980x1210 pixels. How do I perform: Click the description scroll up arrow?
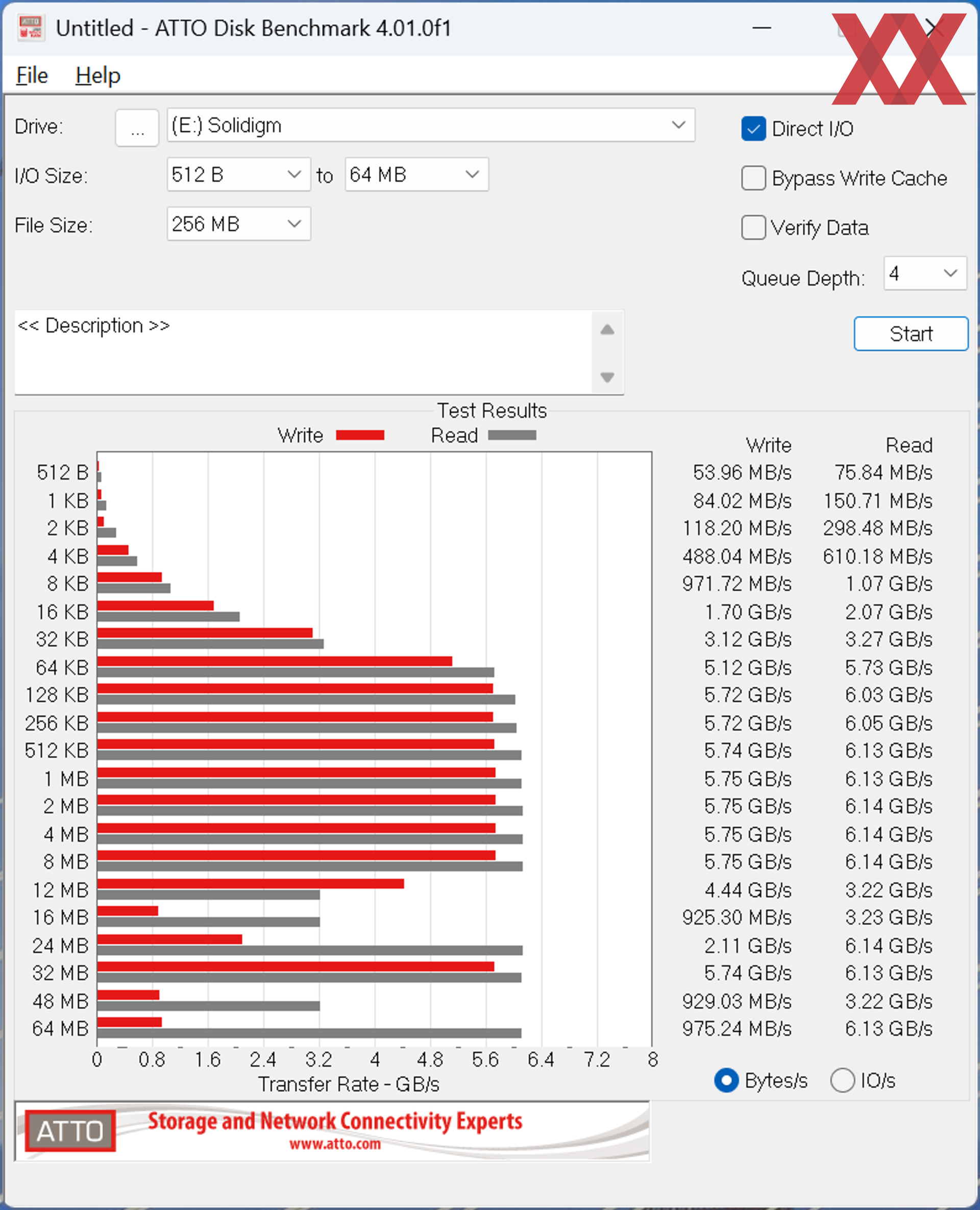click(x=607, y=330)
